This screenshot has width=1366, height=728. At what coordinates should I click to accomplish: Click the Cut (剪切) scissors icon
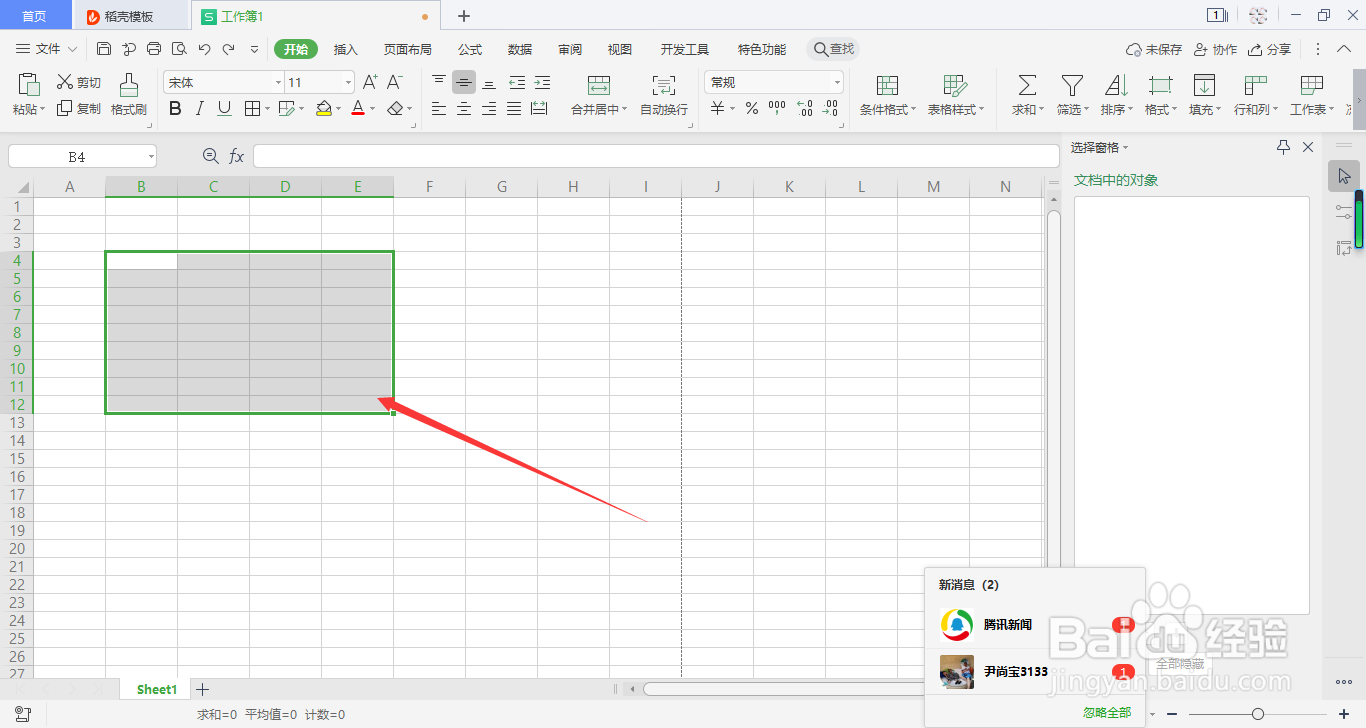point(65,82)
